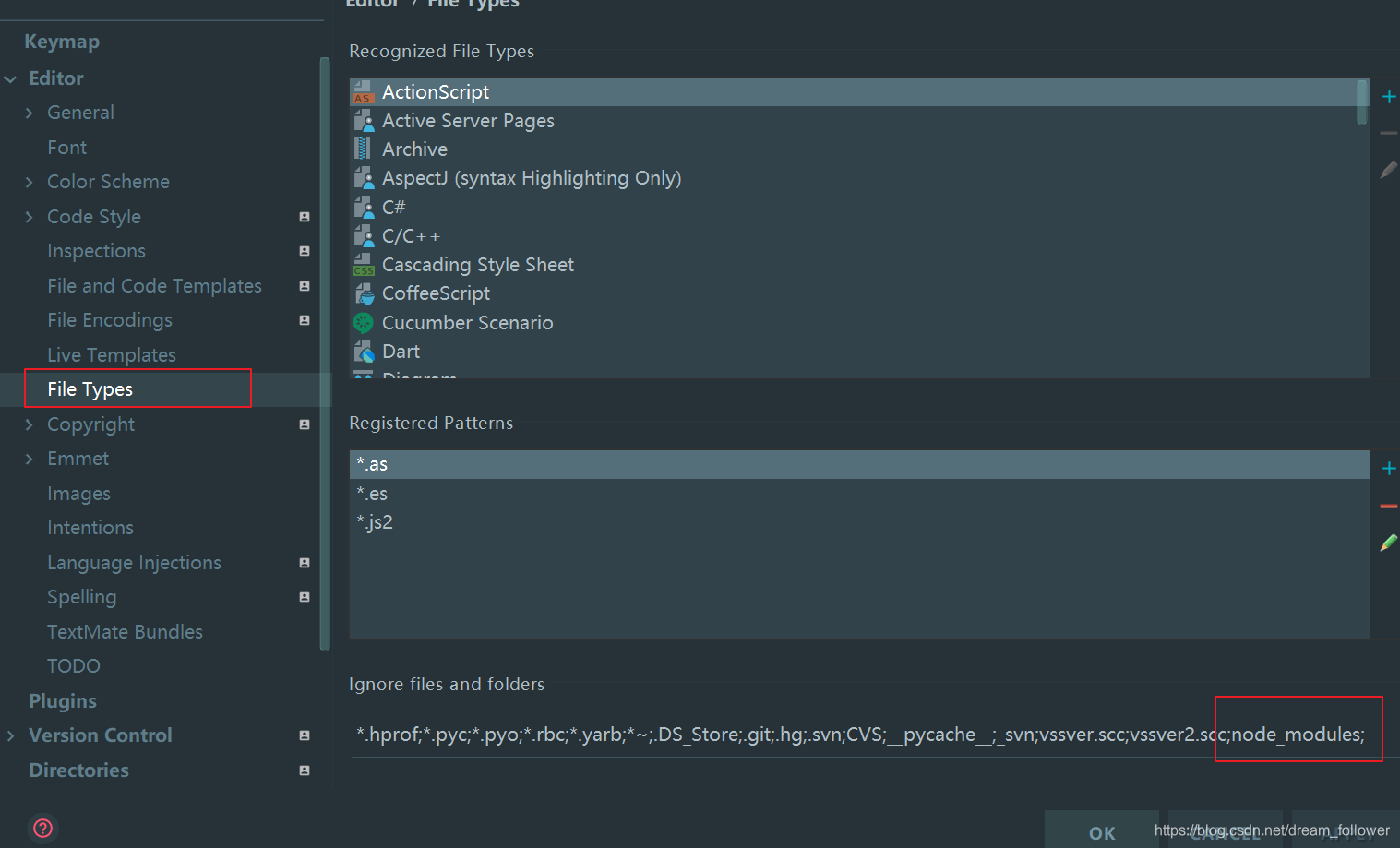This screenshot has width=1400, height=848.
Task: Open Intentions settings
Action: tap(90, 528)
